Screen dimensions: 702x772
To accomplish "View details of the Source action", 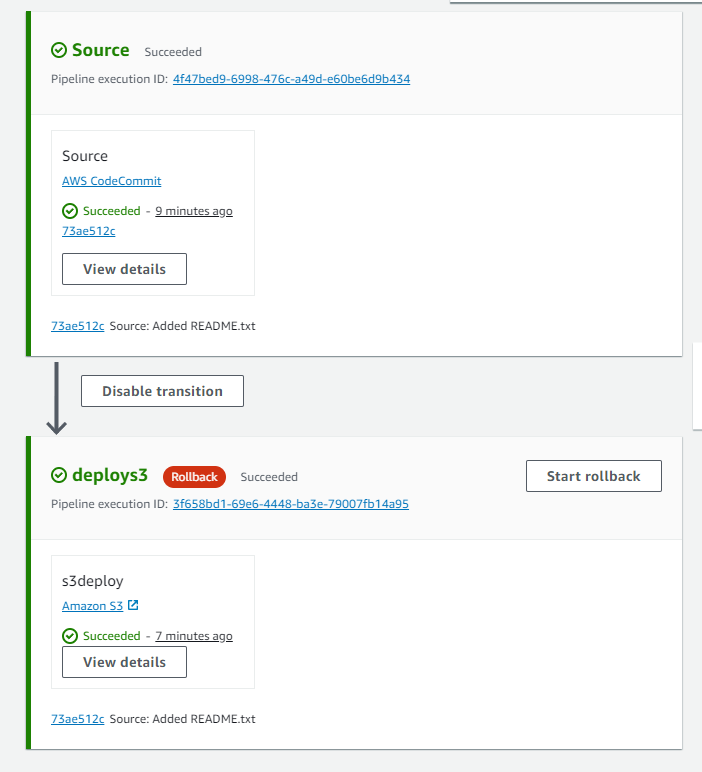I will point(124,269).
